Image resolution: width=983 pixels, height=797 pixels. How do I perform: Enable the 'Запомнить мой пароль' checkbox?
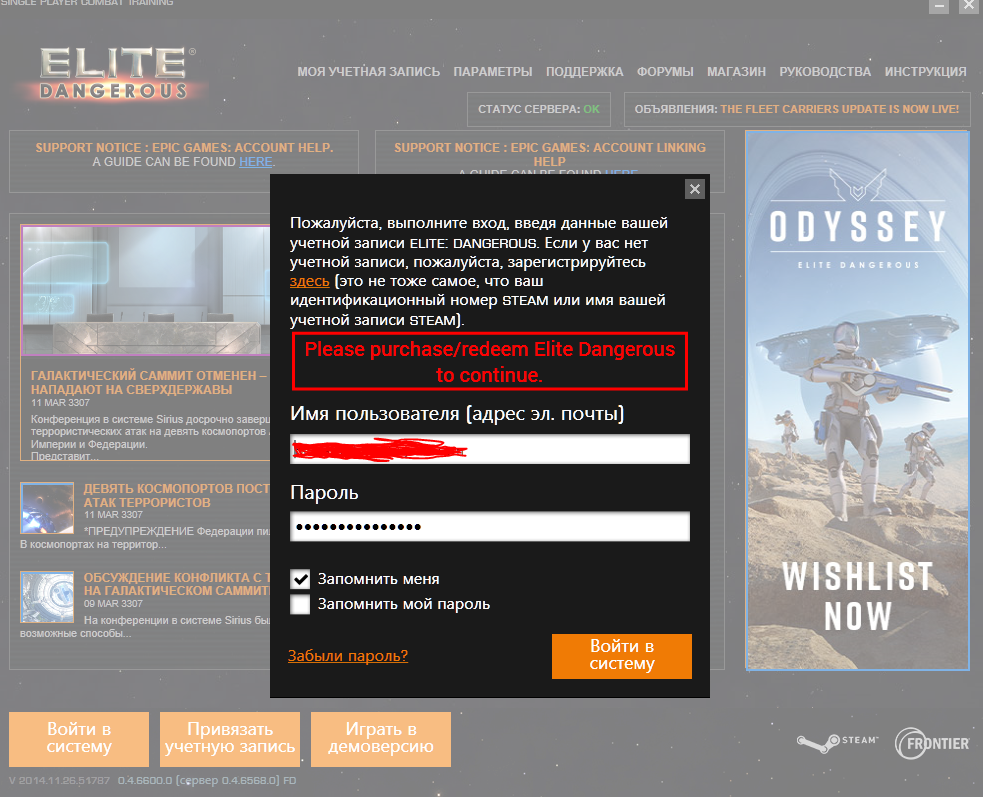click(x=300, y=604)
